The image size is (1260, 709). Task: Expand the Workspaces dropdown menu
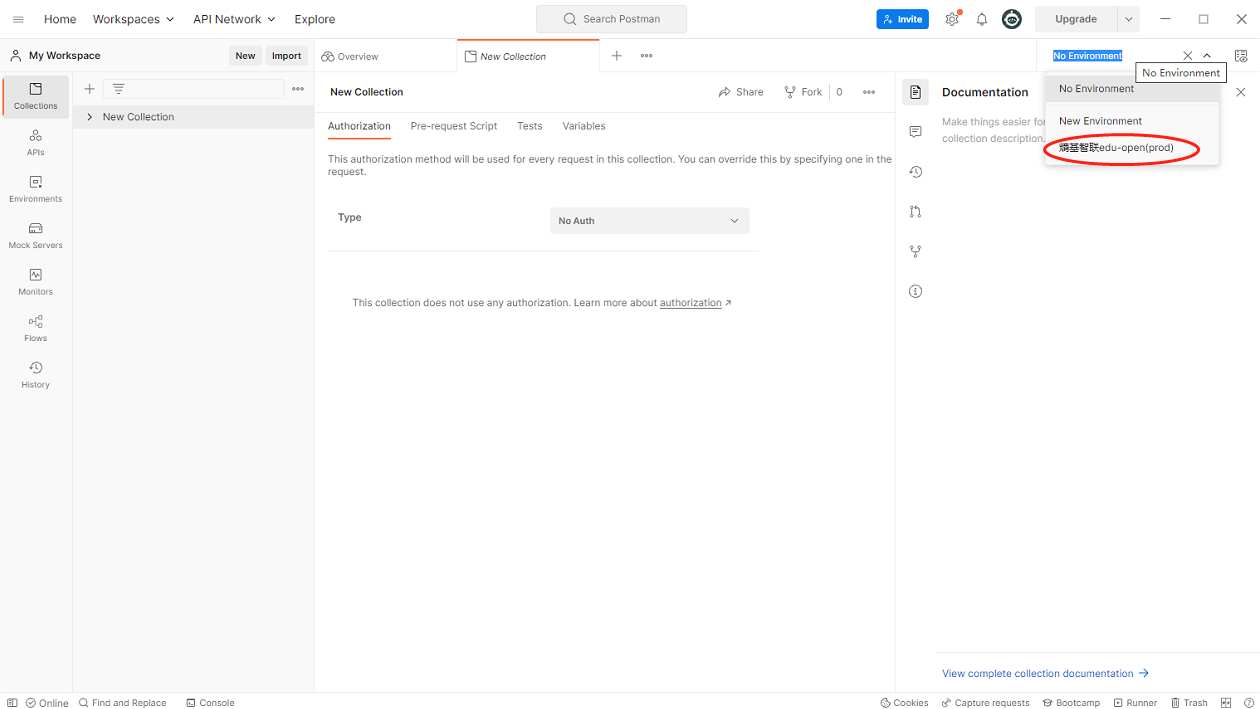point(133,19)
